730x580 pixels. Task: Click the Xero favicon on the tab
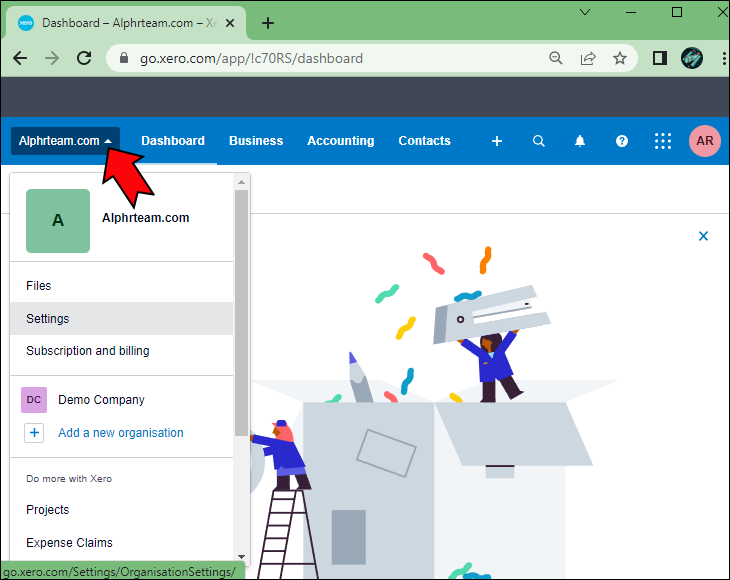click(x=26, y=23)
